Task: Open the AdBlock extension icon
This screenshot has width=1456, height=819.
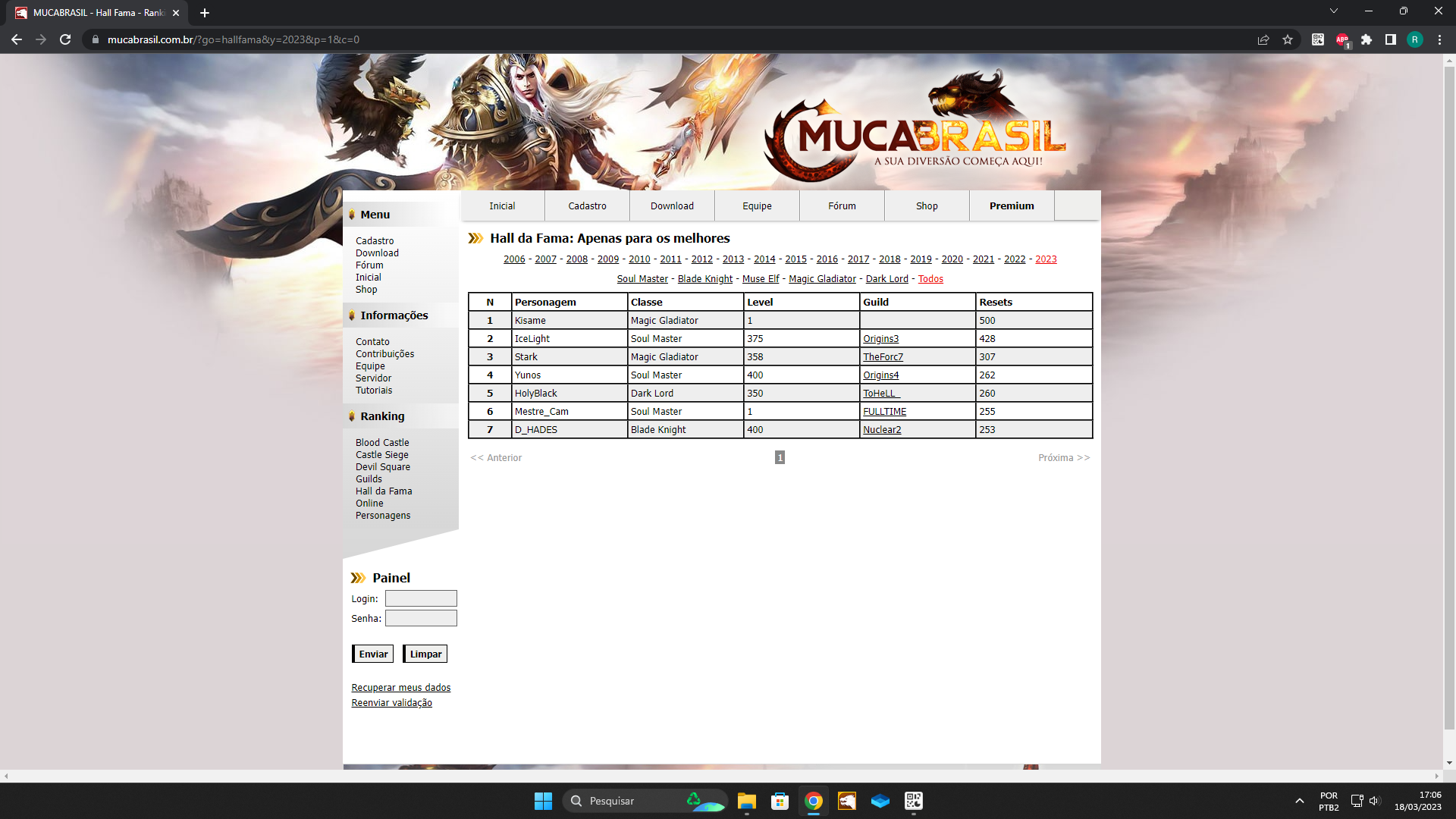Action: point(1342,39)
